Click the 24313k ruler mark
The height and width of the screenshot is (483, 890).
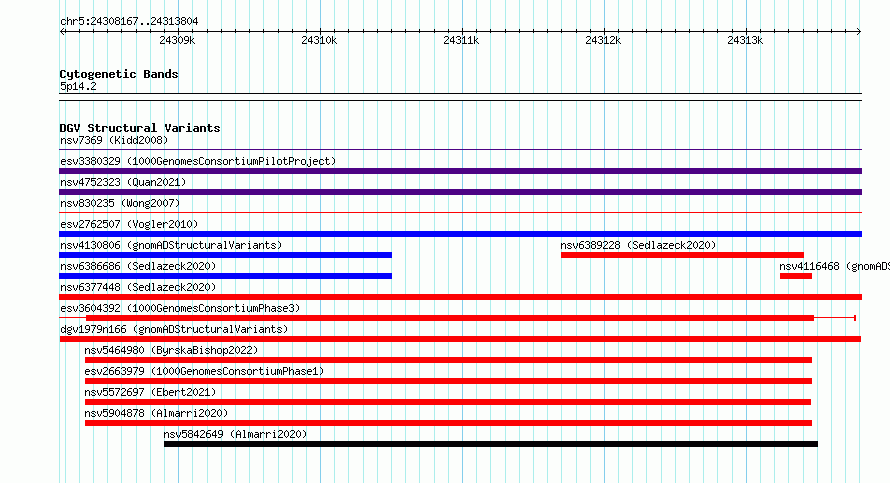(x=745, y=40)
